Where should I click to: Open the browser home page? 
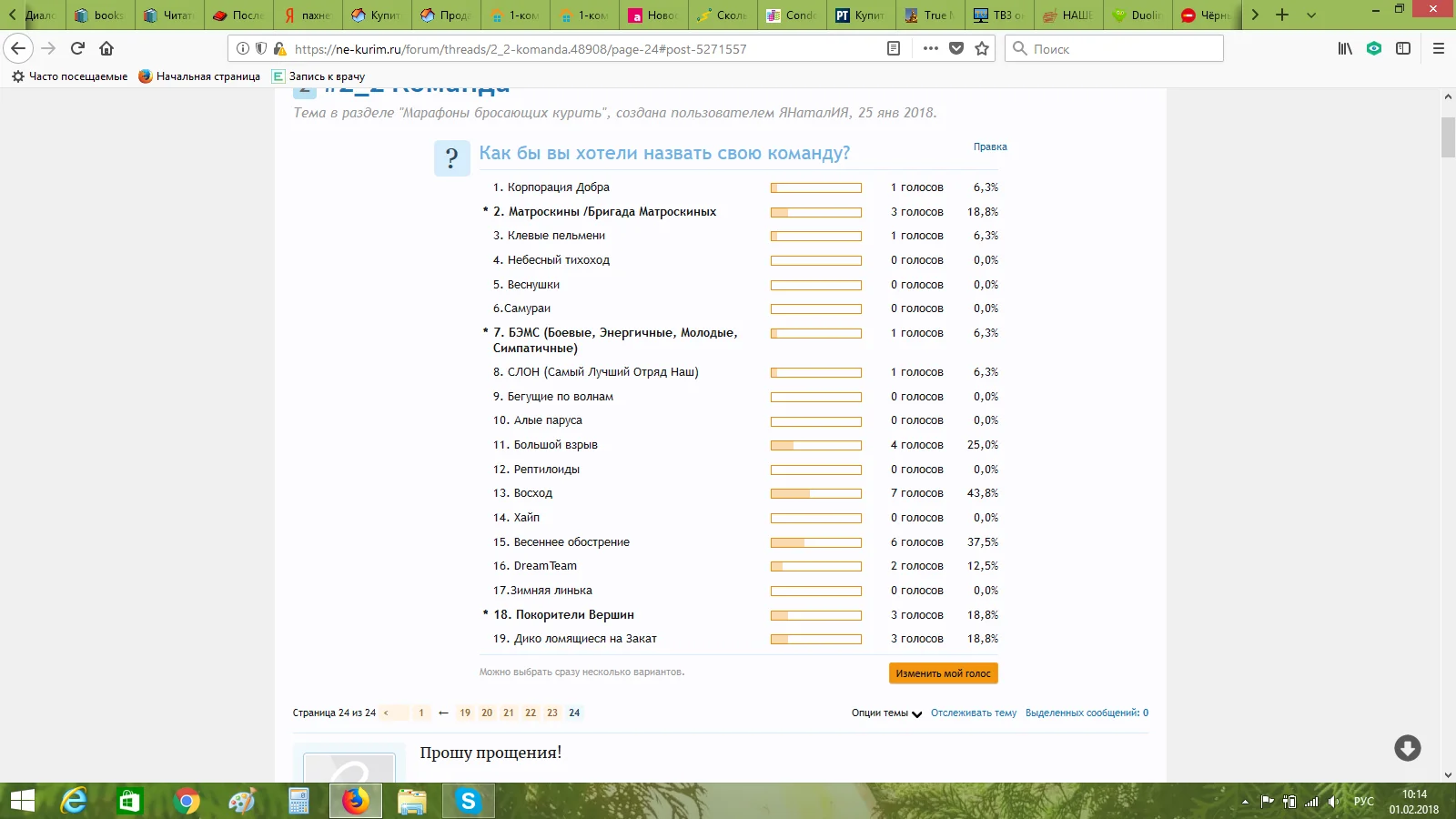106,48
